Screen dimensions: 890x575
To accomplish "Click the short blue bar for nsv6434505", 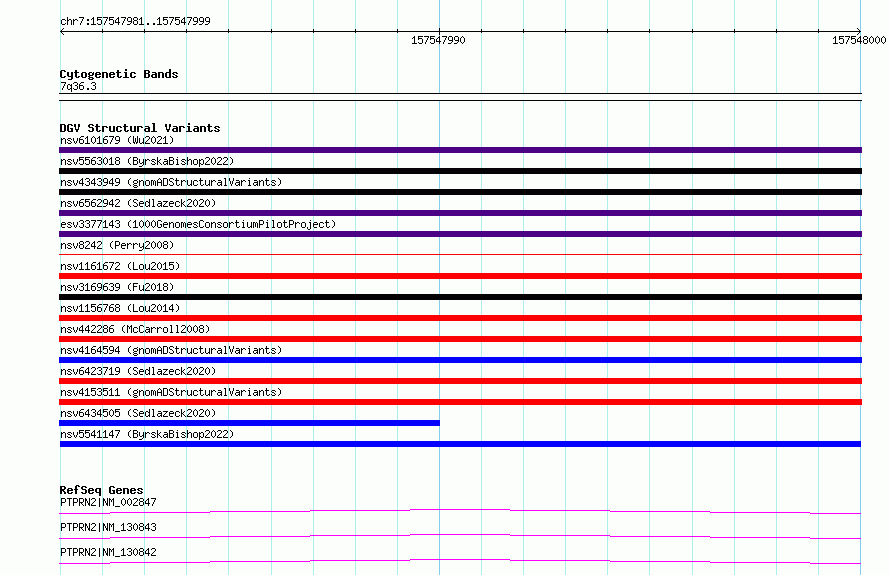I will 250,423.
